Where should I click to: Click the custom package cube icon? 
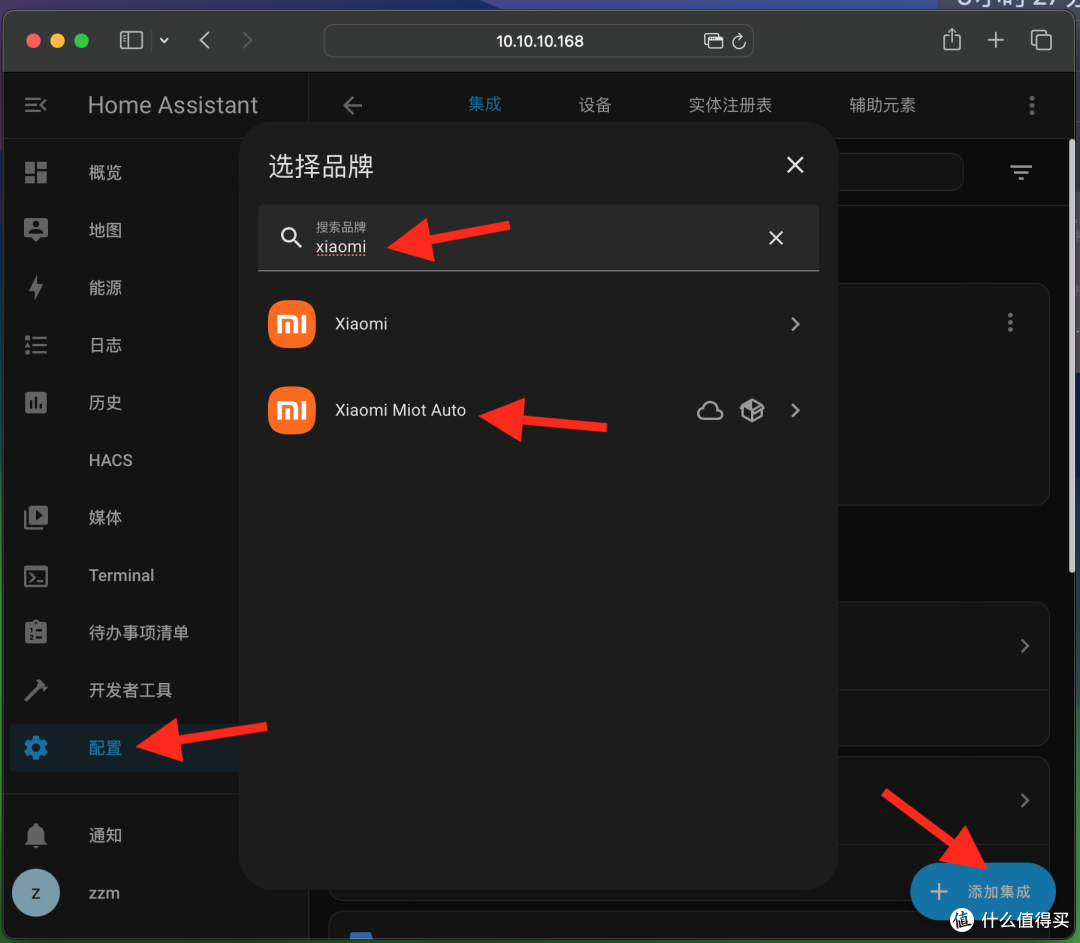pyautogui.click(x=751, y=411)
